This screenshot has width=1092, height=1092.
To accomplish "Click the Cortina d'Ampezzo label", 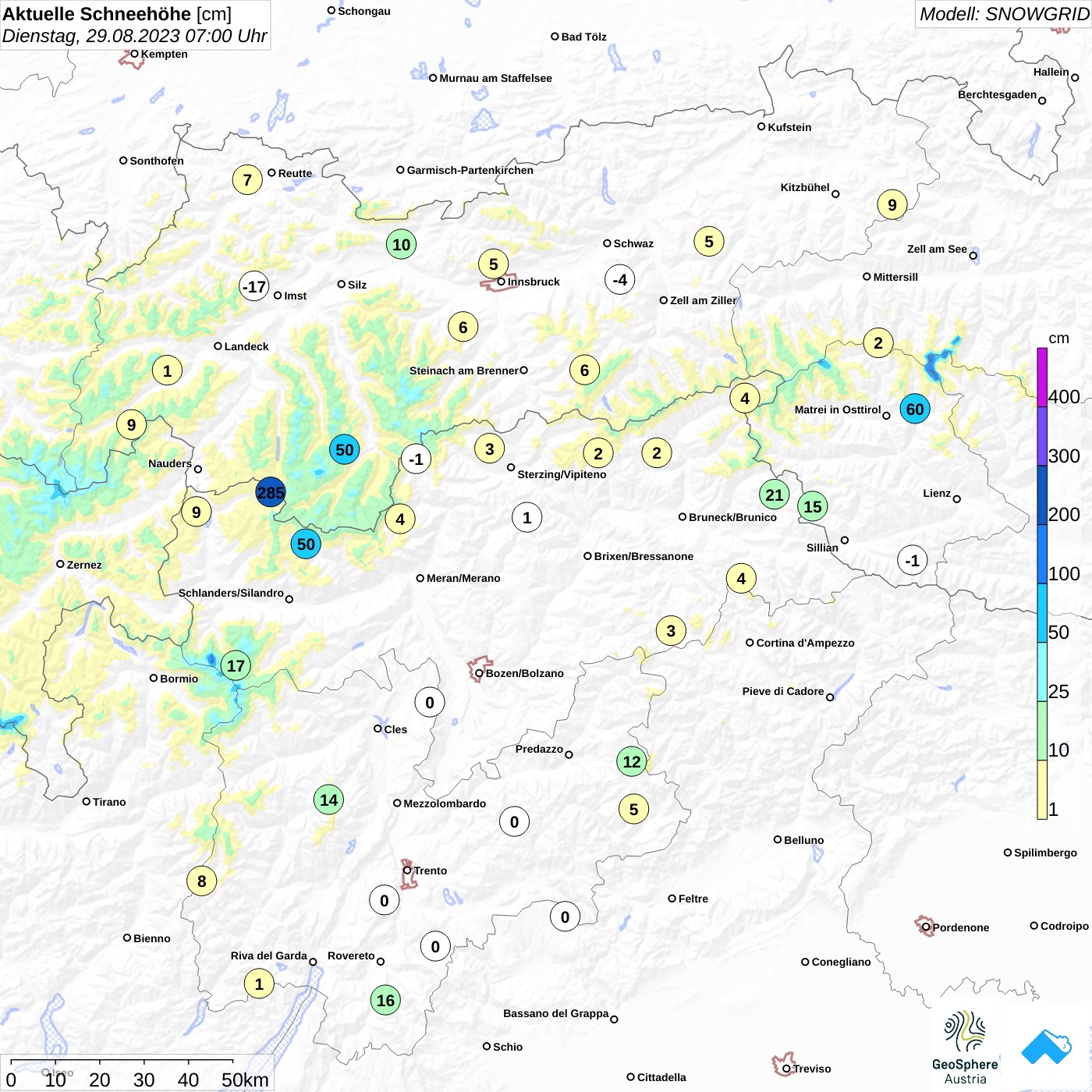I will click(806, 643).
